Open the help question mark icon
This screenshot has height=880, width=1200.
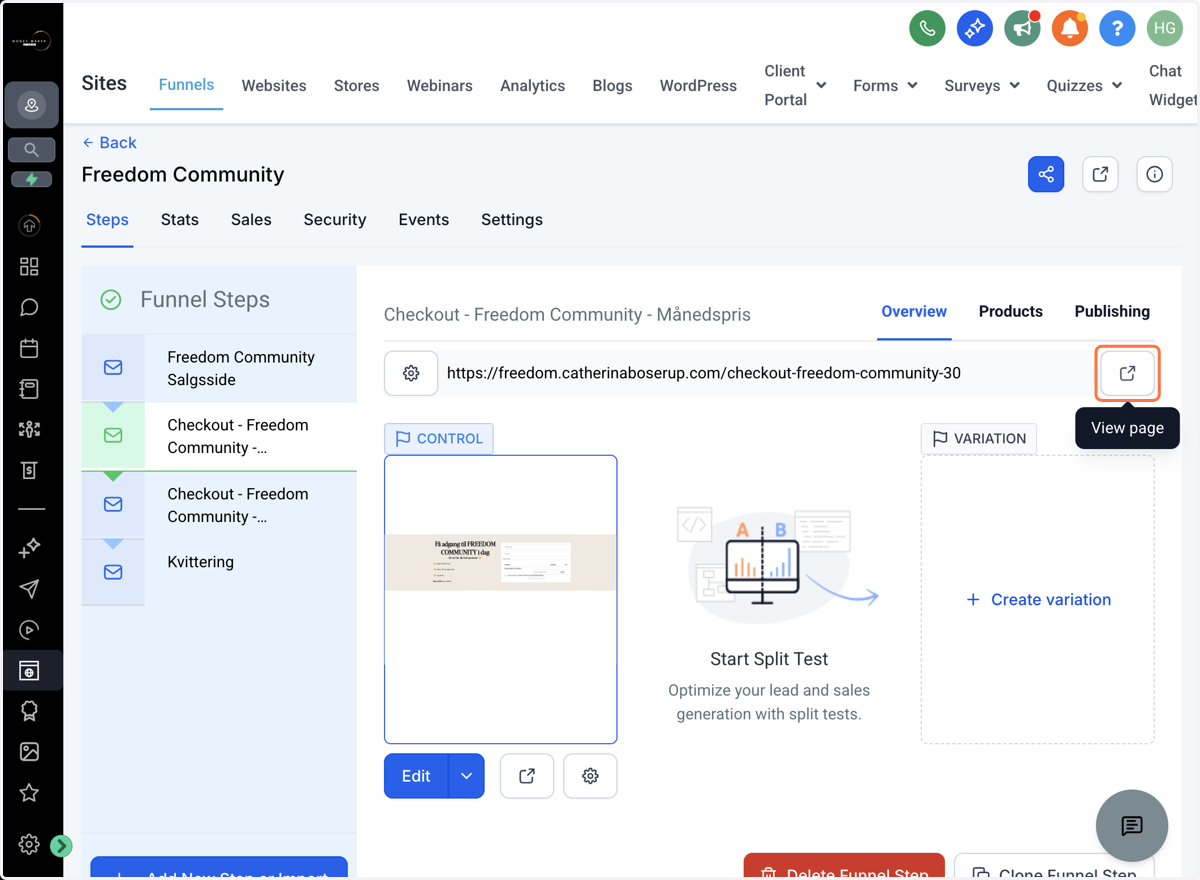(x=1117, y=28)
